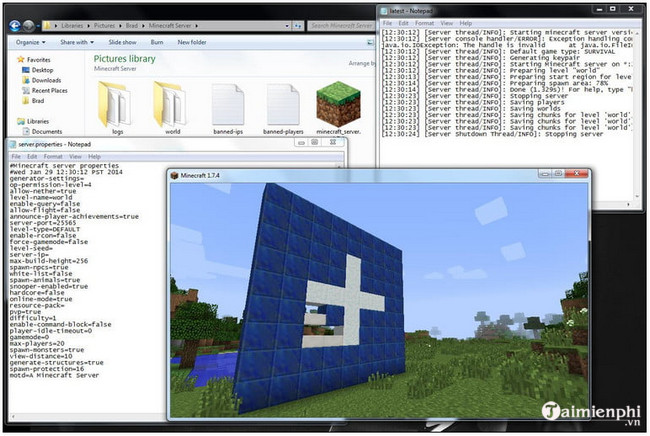Click the server.properties Notepad title icon
650x436 pixels.
(12, 144)
